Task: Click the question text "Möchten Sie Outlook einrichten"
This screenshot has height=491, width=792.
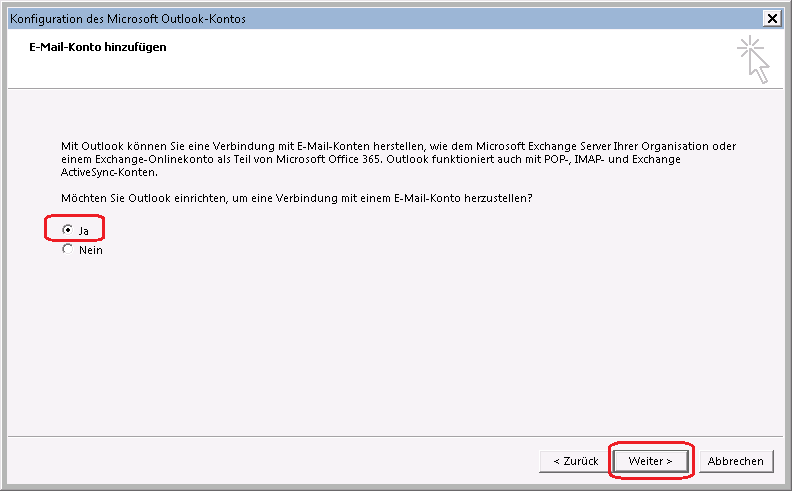Action: (296, 198)
